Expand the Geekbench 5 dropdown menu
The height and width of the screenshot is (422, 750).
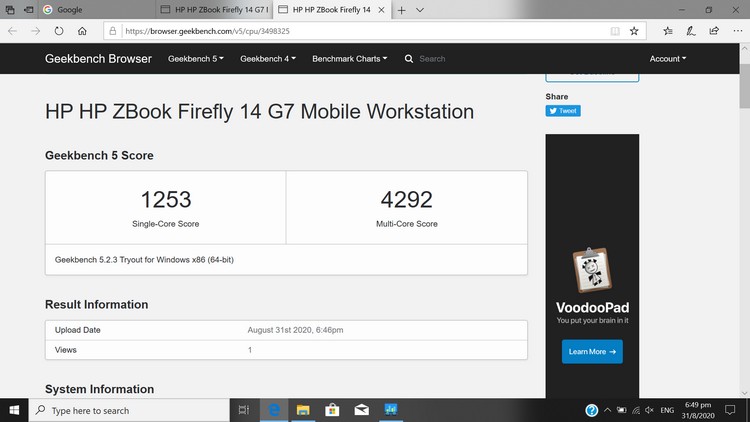pyautogui.click(x=196, y=59)
